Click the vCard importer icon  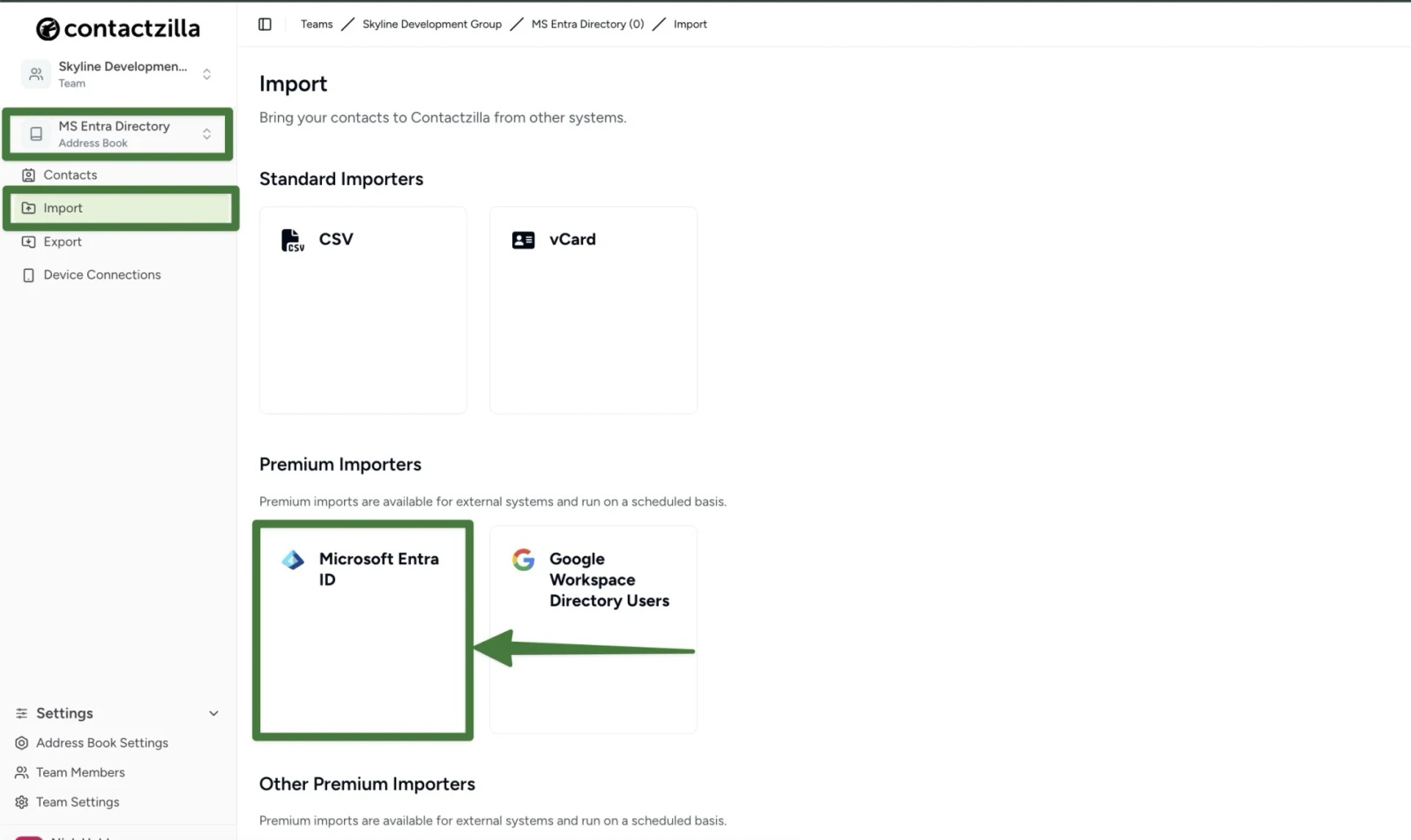522,239
